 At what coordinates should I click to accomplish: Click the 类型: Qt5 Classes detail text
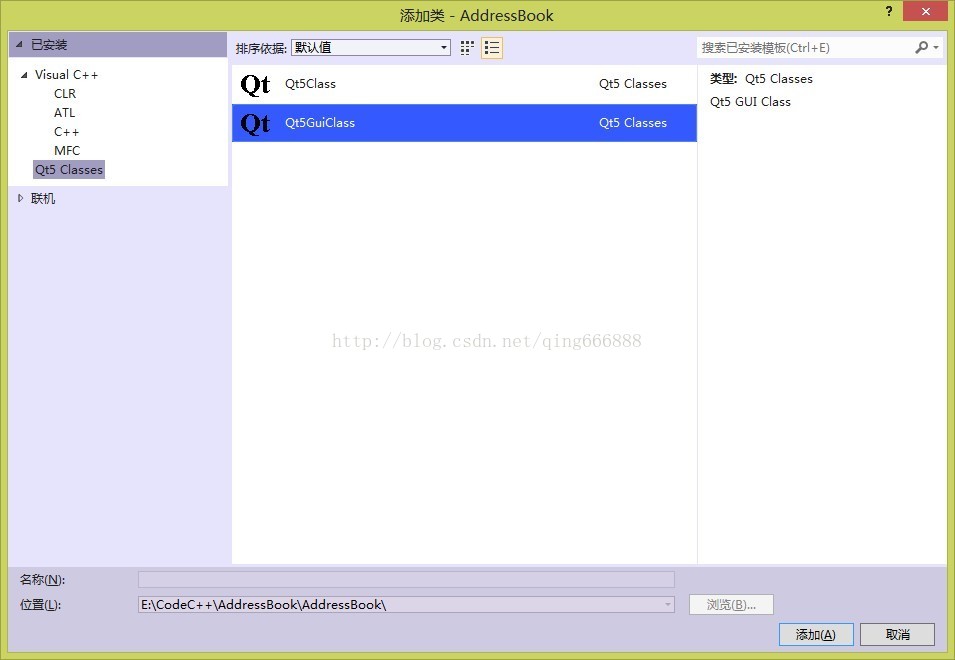(761, 79)
